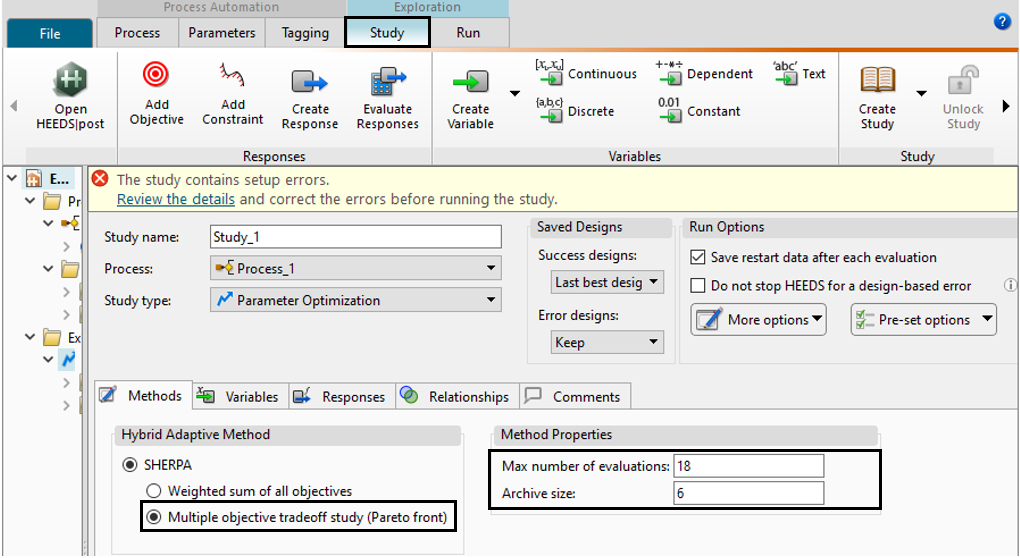Screen dimensions: 1020x558
Task: Toggle Save restart data after each evaluation
Action: point(699,257)
